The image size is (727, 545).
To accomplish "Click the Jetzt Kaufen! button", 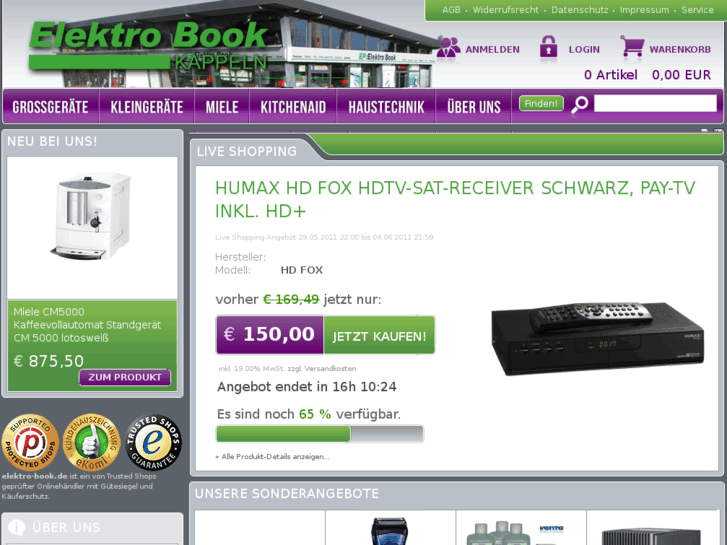I will point(379,335).
